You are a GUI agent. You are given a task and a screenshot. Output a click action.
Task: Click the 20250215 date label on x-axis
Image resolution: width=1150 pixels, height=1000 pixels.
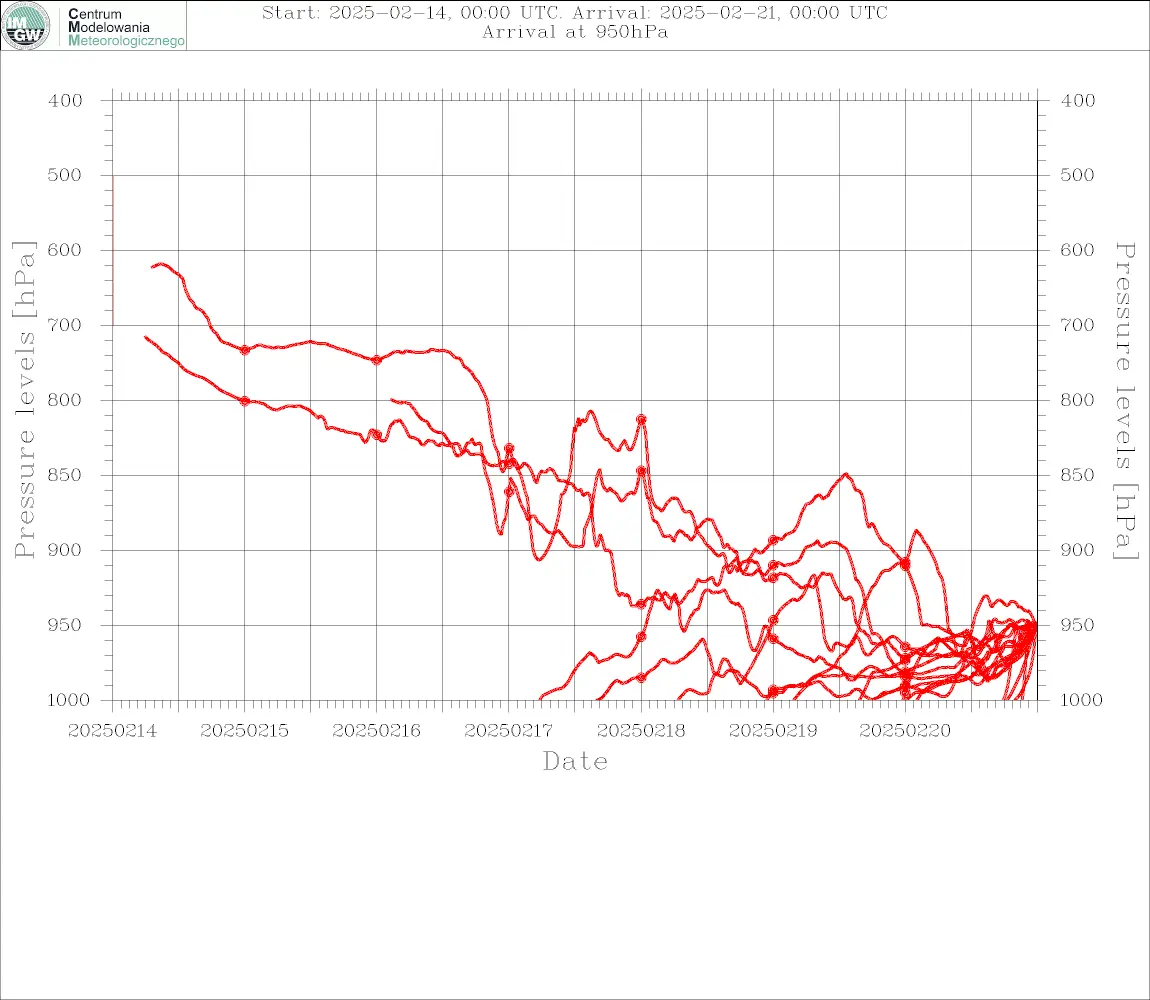click(x=245, y=731)
